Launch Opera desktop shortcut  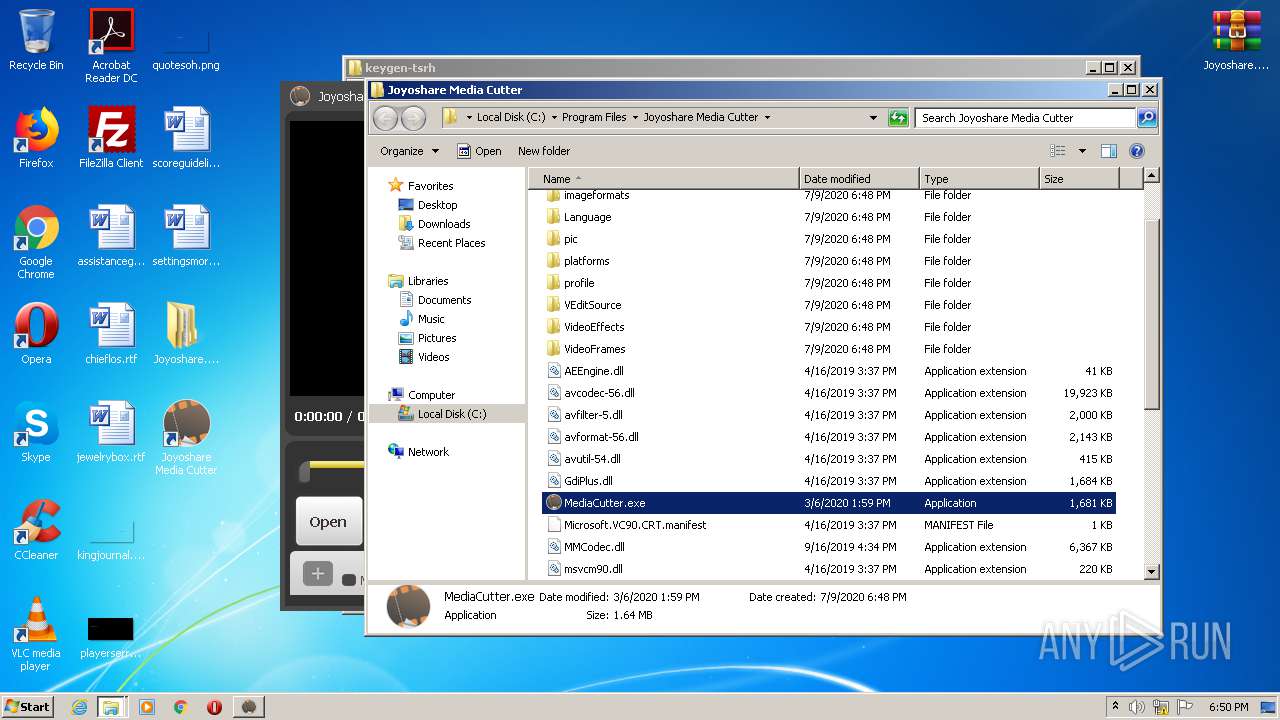coord(36,334)
